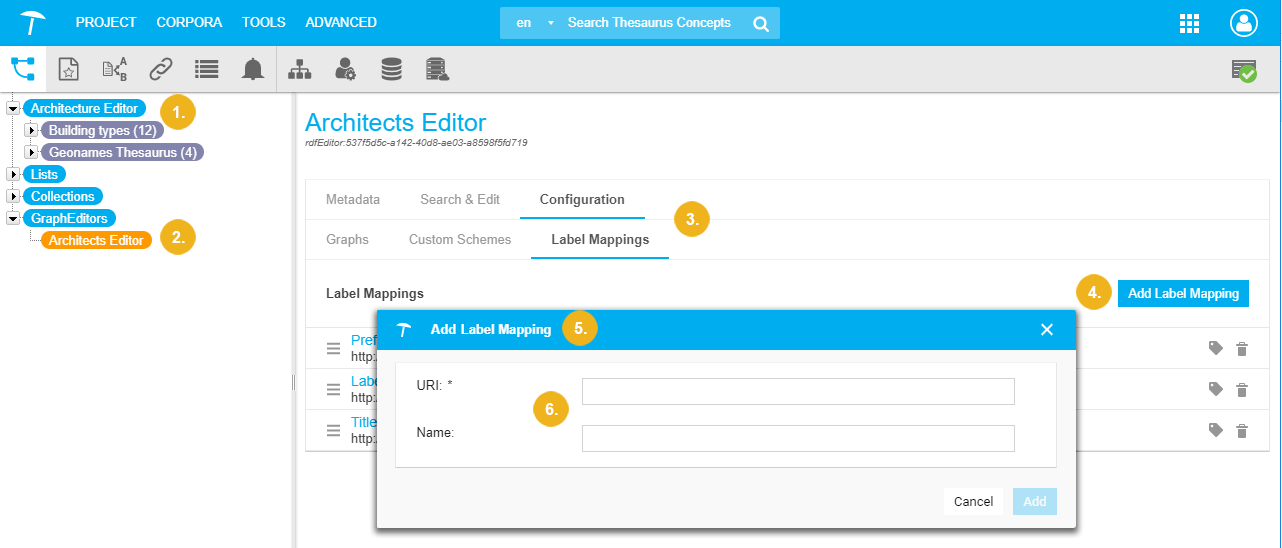1282x548 pixels.
Task: Click the starred document toolbar icon
Action: [68, 69]
